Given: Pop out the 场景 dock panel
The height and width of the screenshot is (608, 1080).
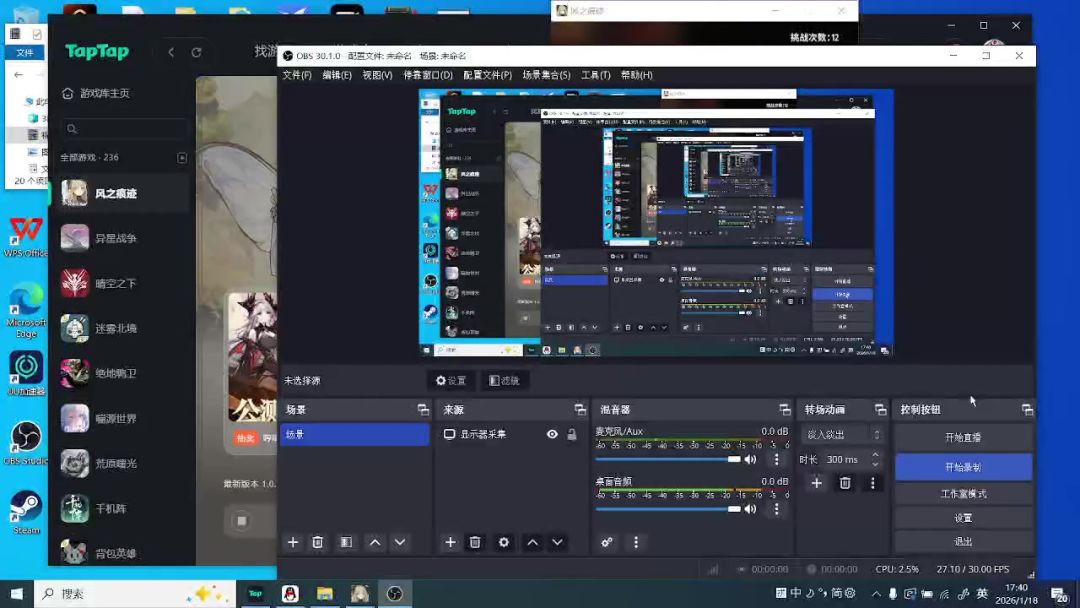Looking at the screenshot, I should pyautogui.click(x=423, y=410).
